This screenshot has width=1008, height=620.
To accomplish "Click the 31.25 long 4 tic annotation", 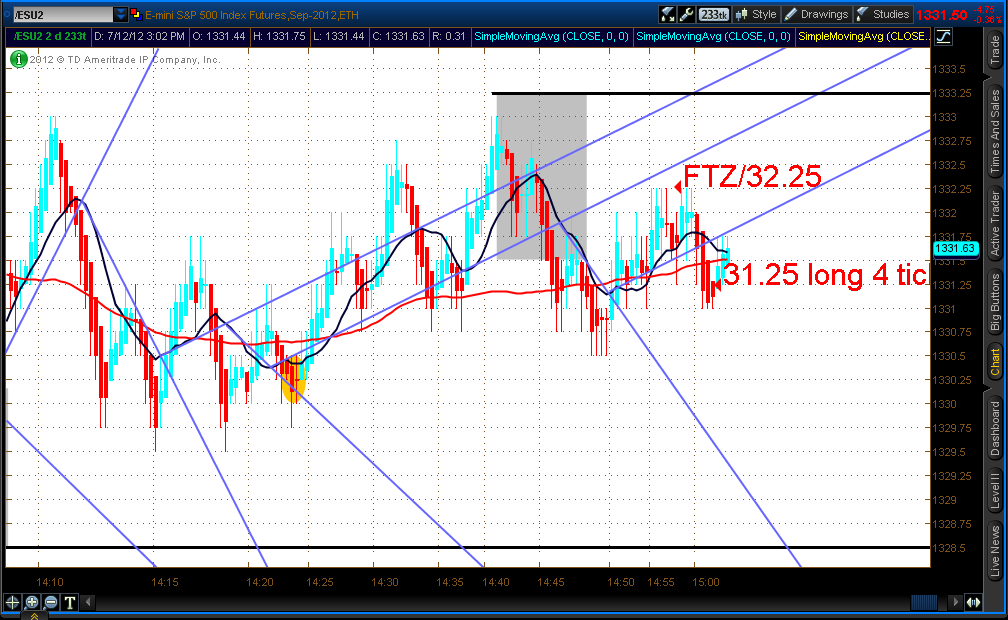I will (x=827, y=275).
